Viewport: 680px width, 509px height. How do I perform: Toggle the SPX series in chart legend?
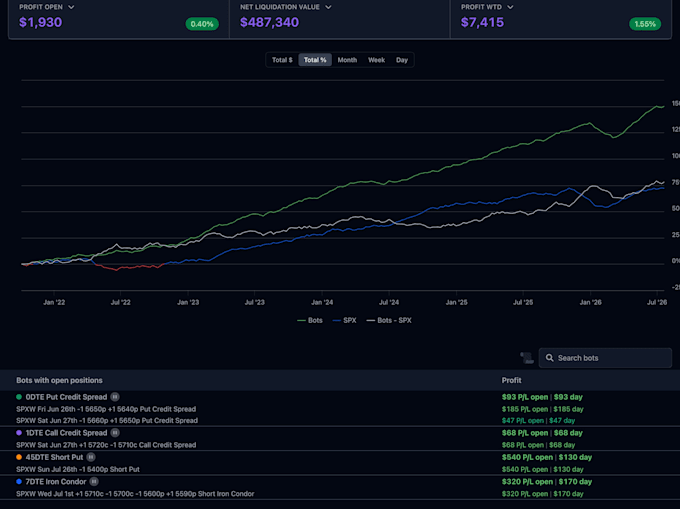click(x=344, y=320)
